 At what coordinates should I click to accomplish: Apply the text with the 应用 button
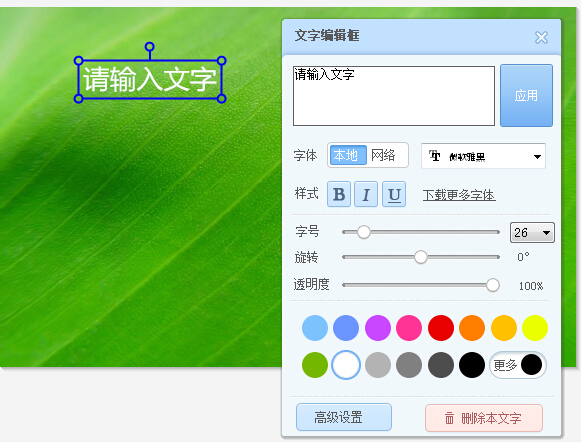pyautogui.click(x=526, y=96)
